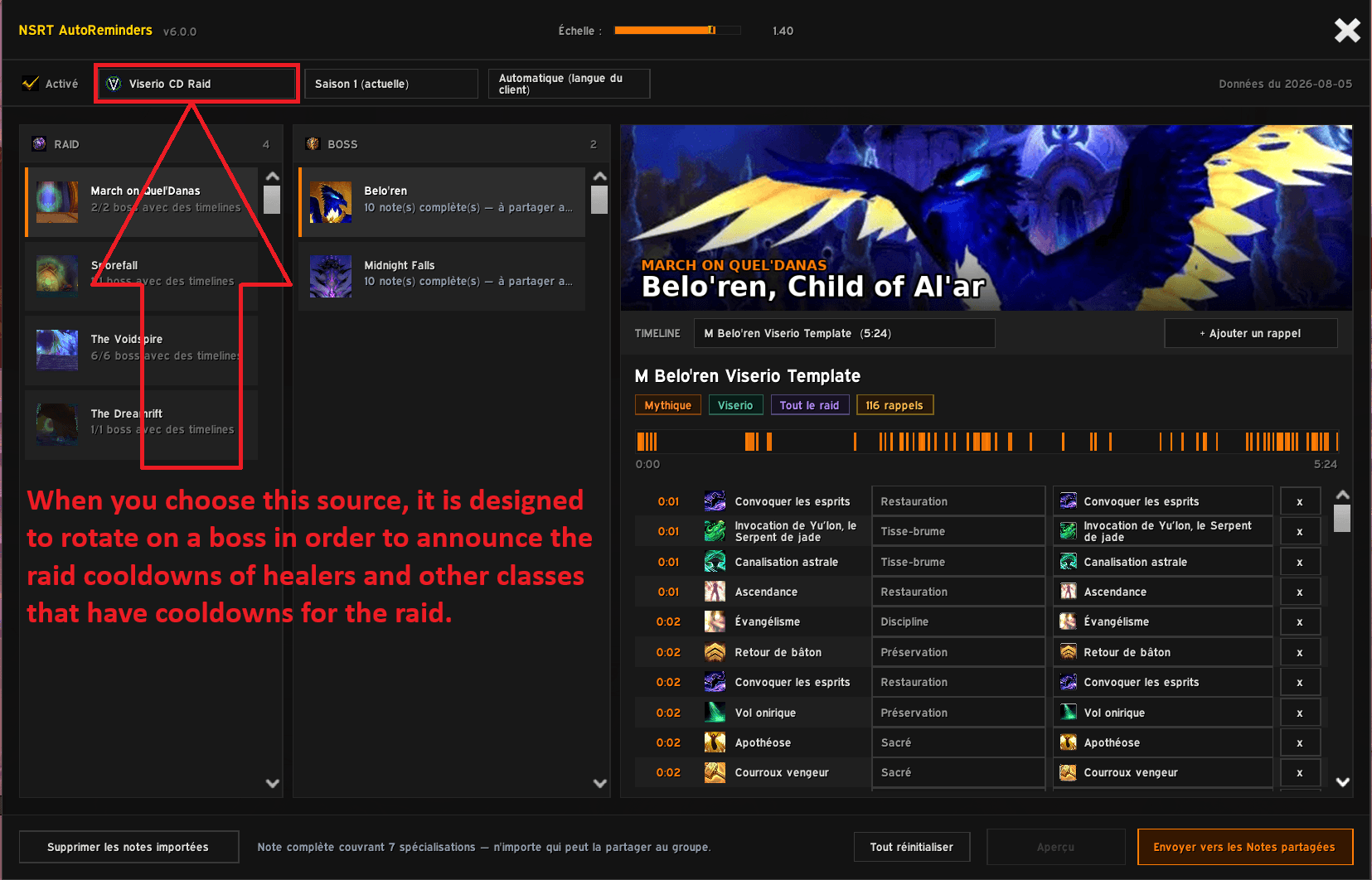Click the BOSS panel header icon
The image size is (1372, 880).
pyautogui.click(x=313, y=144)
